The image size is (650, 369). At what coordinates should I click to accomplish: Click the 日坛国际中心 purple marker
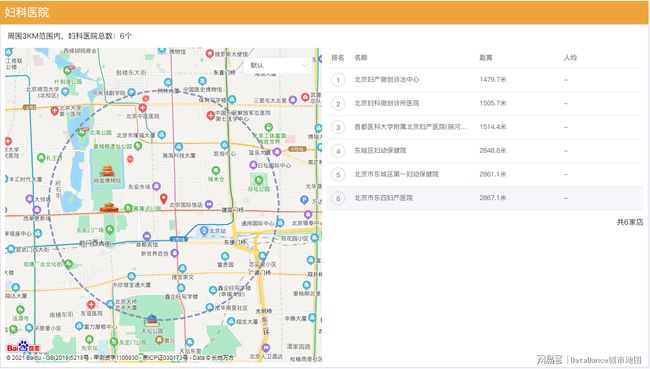(x=253, y=165)
